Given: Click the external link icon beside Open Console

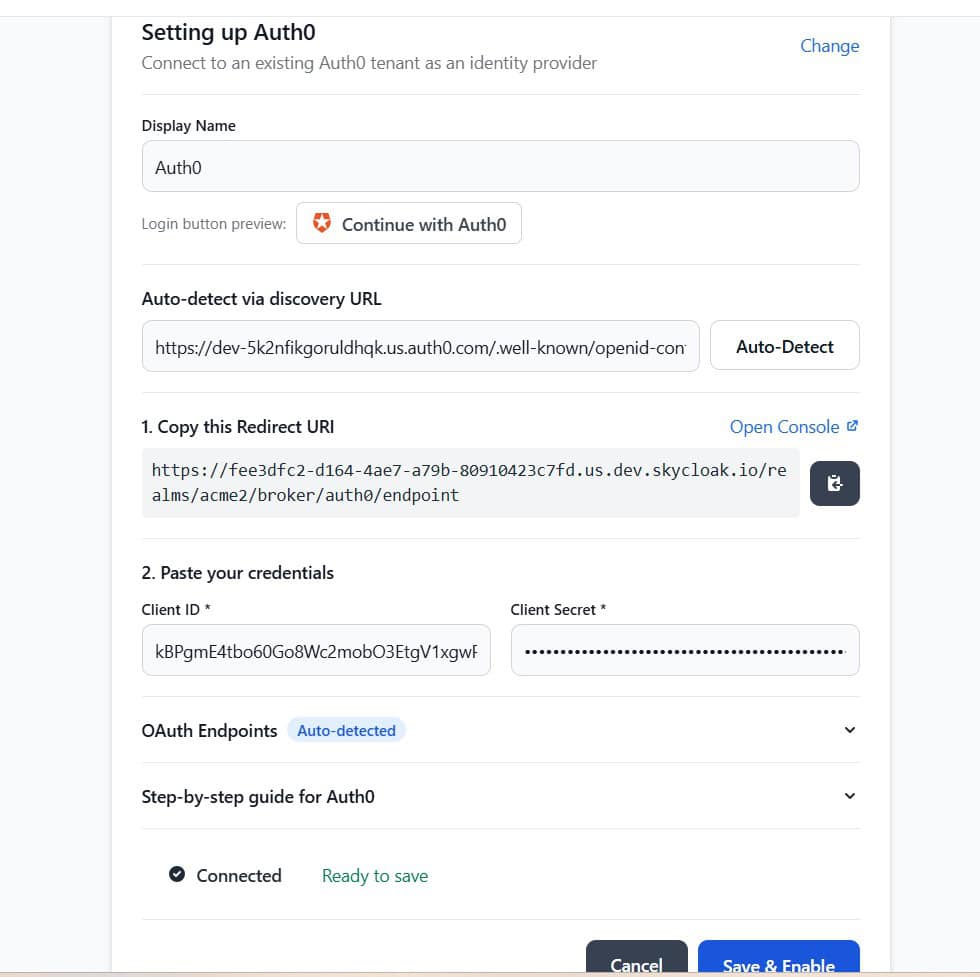Looking at the screenshot, I should [852, 426].
